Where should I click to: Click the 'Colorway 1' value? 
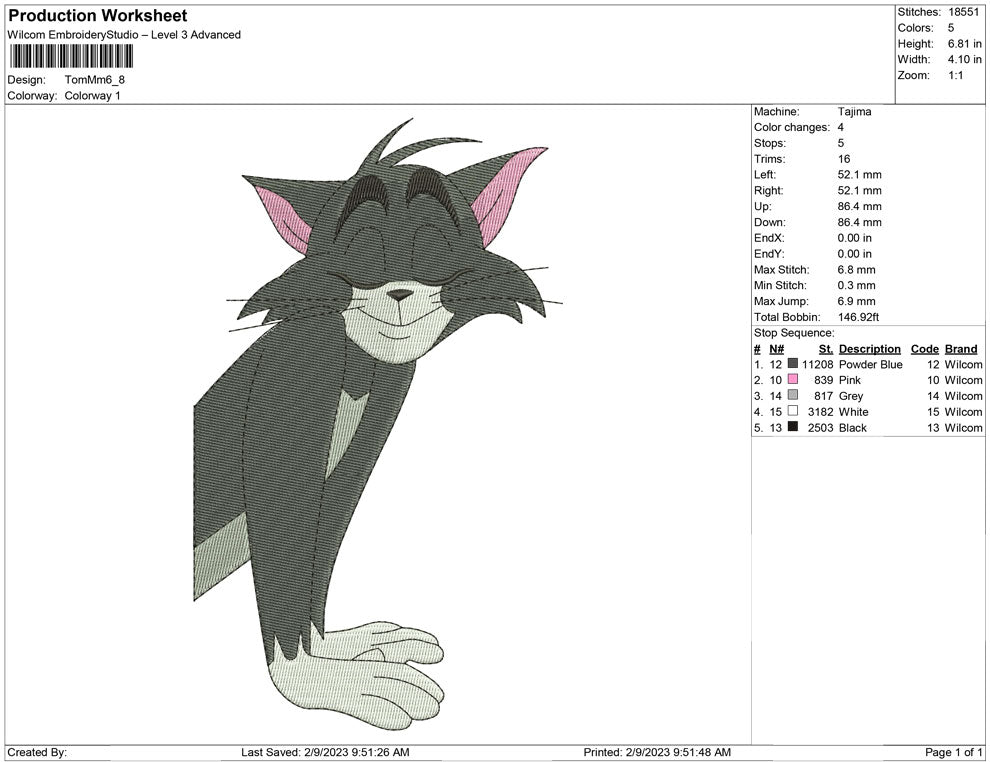click(92, 95)
